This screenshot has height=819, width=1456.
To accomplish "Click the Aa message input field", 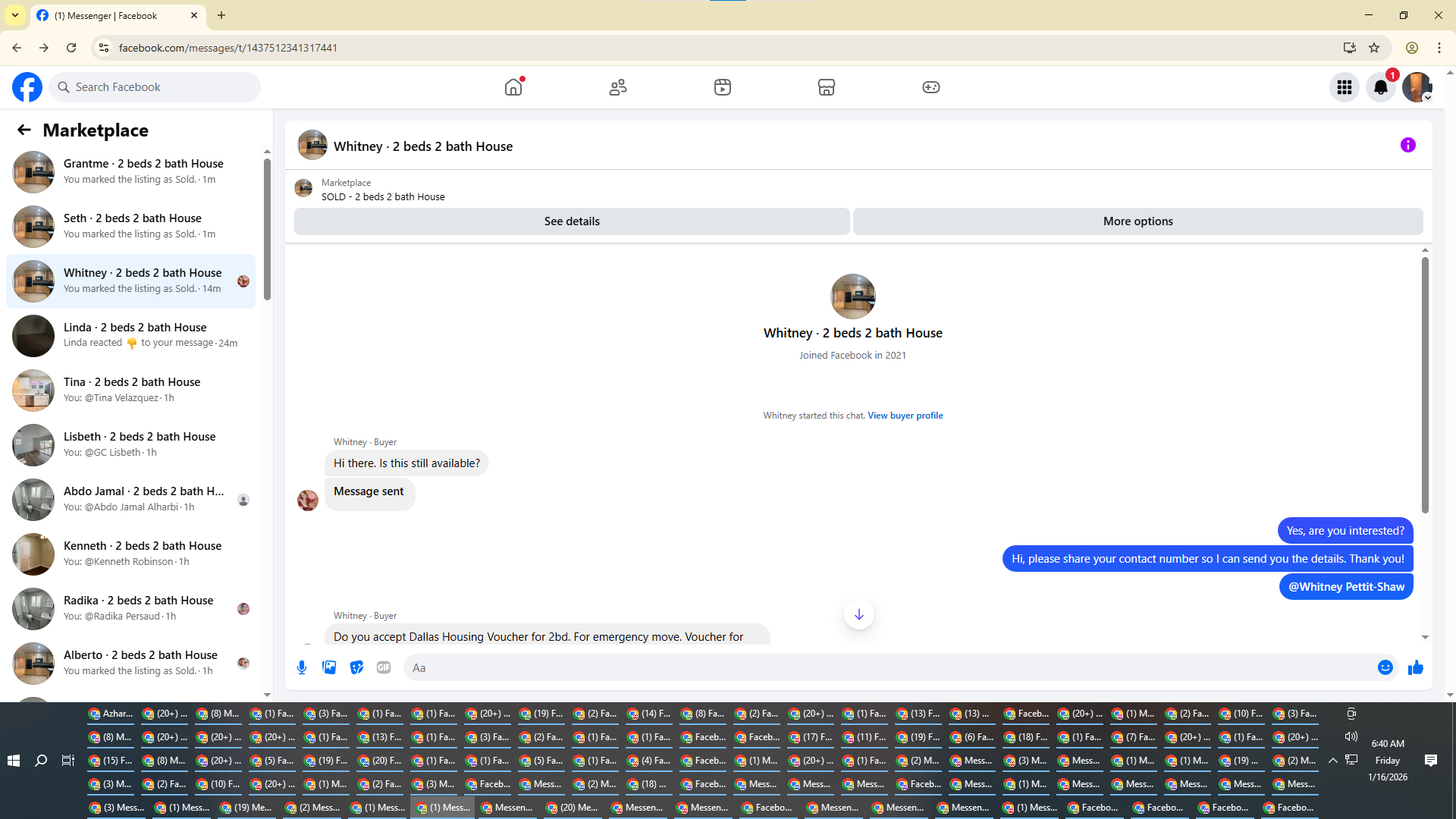I will coord(887,667).
